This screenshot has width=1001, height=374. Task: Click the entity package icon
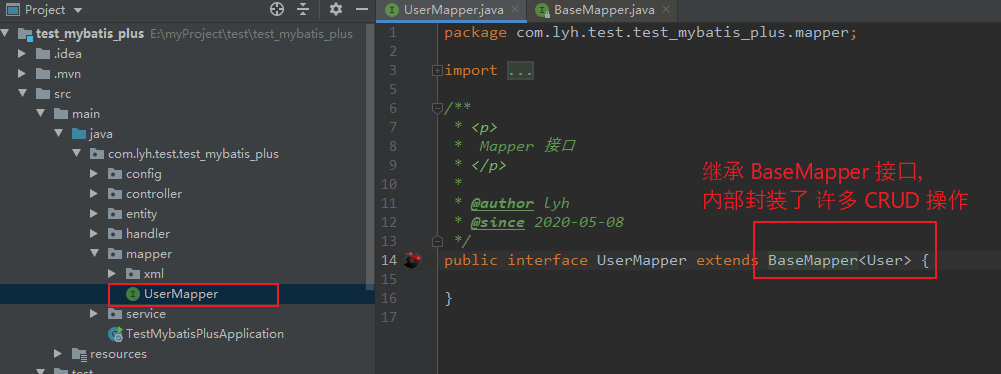(115, 214)
